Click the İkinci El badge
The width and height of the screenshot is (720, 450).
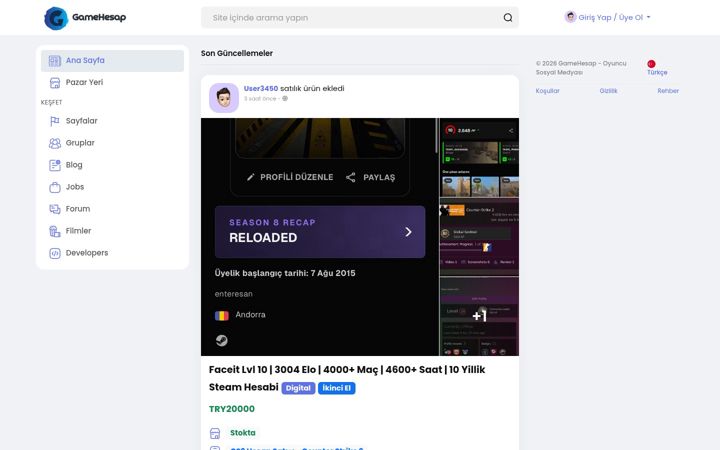tap(337, 388)
